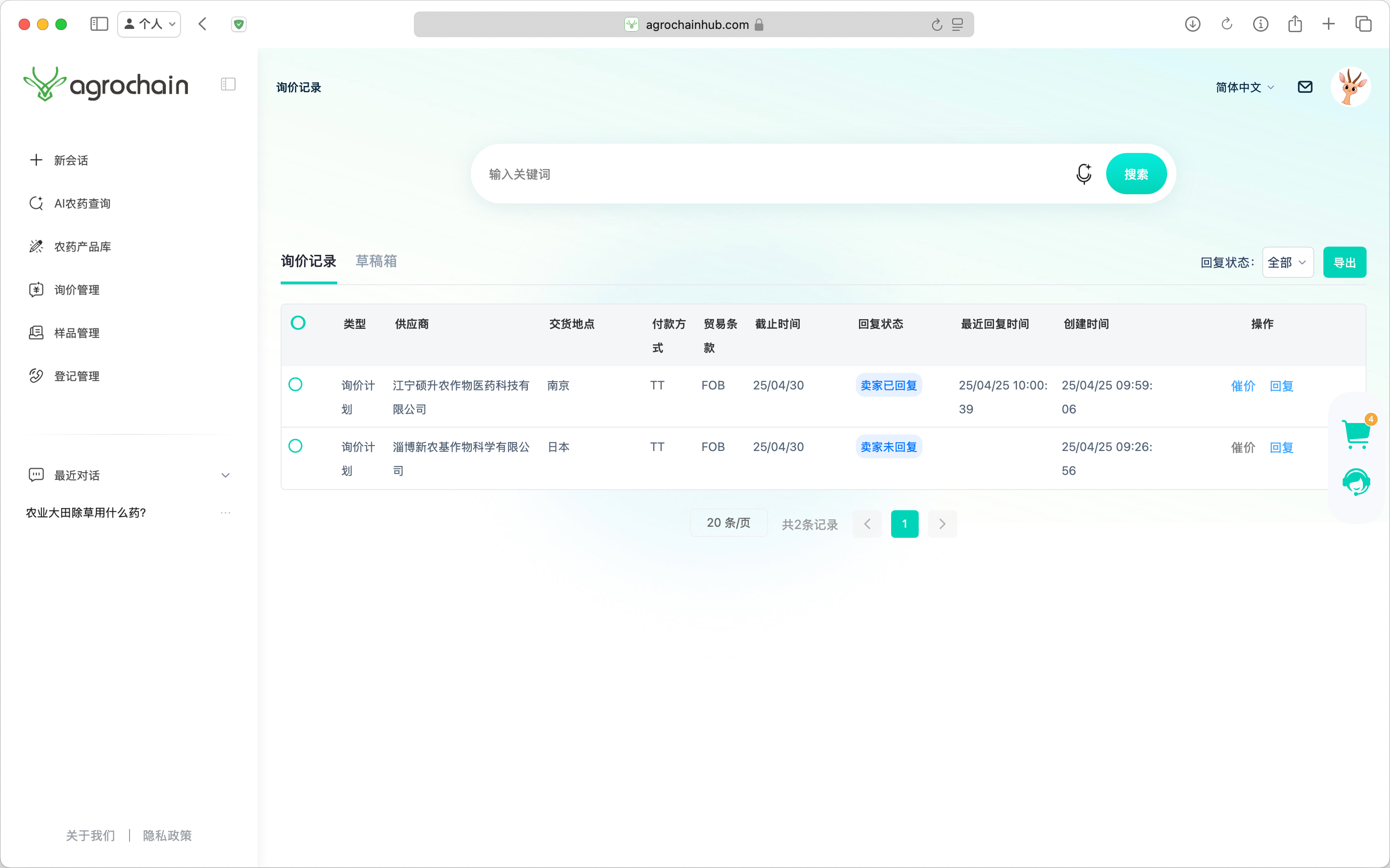Toggle select-all circle in table header
The height and width of the screenshot is (868, 1390).
[298, 322]
